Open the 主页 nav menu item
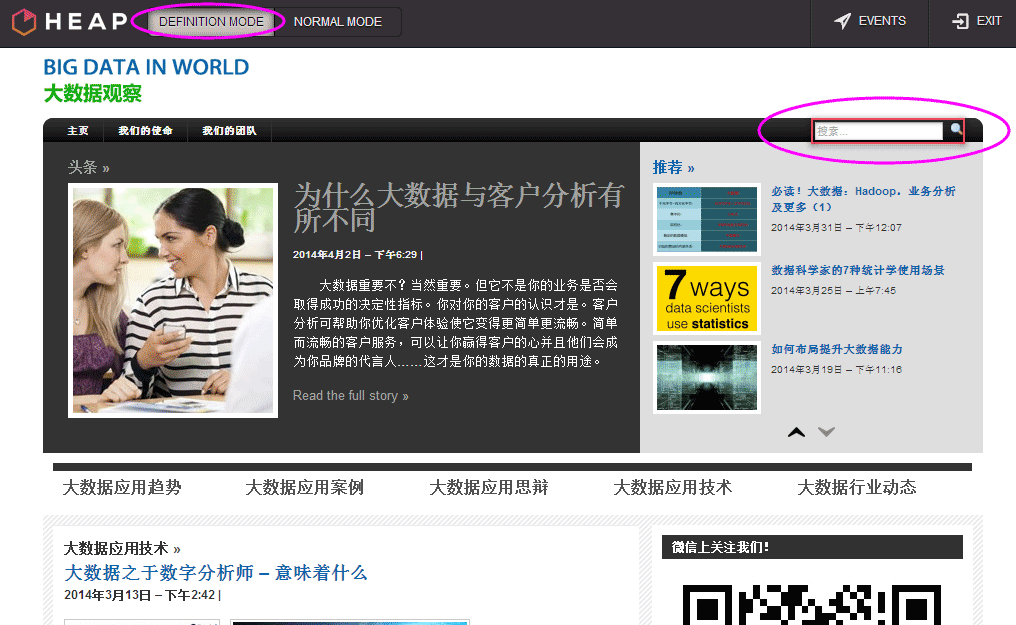Screen dimensions: 1016x625 78,131
